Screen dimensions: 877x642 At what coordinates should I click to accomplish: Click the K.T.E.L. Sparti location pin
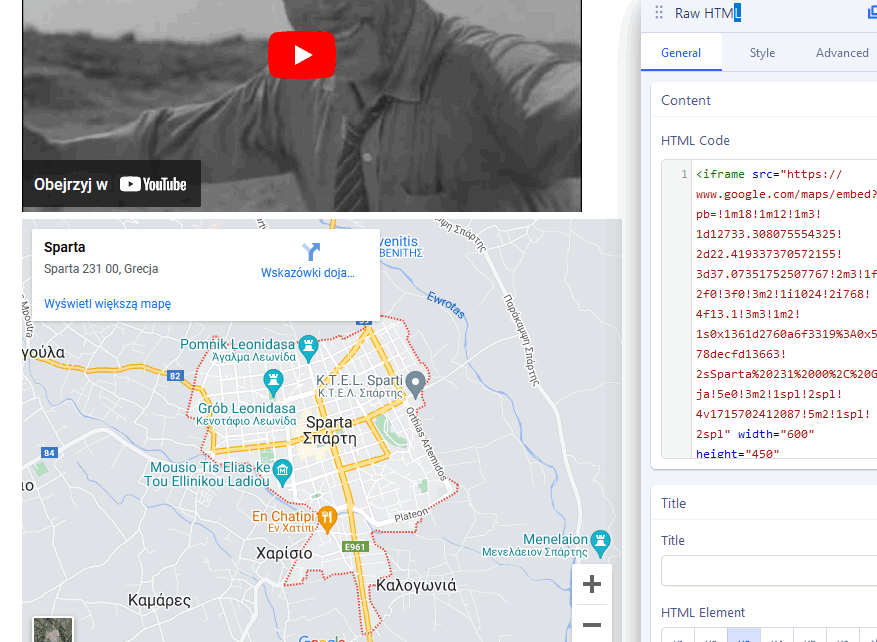coord(417,382)
